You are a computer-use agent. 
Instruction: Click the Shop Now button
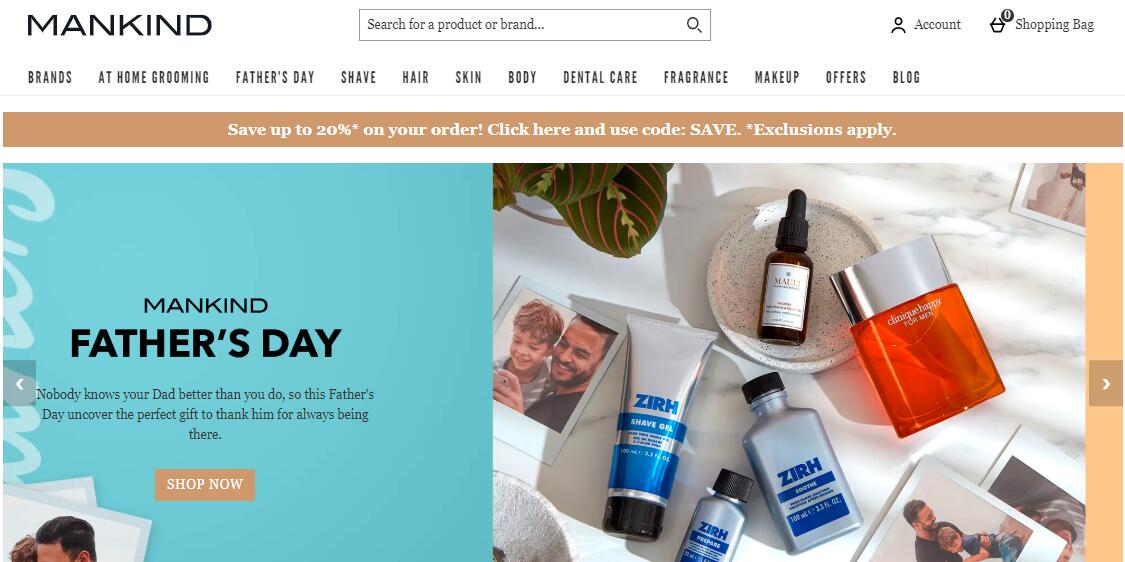(x=204, y=484)
